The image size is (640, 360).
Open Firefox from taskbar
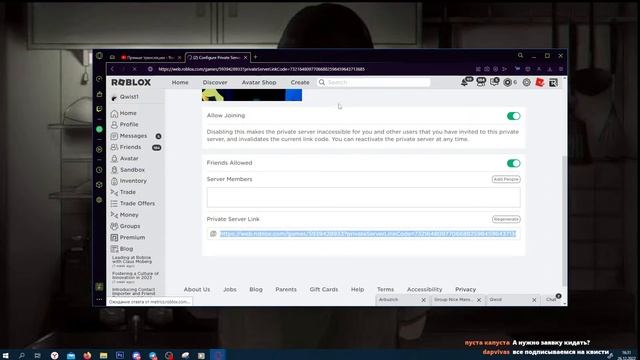coord(87,356)
